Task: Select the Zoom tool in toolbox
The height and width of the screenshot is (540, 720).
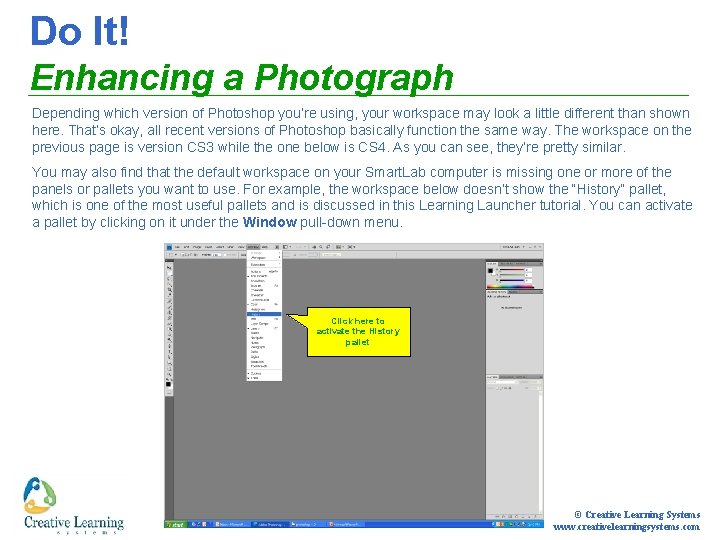Action: click(169, 374)
